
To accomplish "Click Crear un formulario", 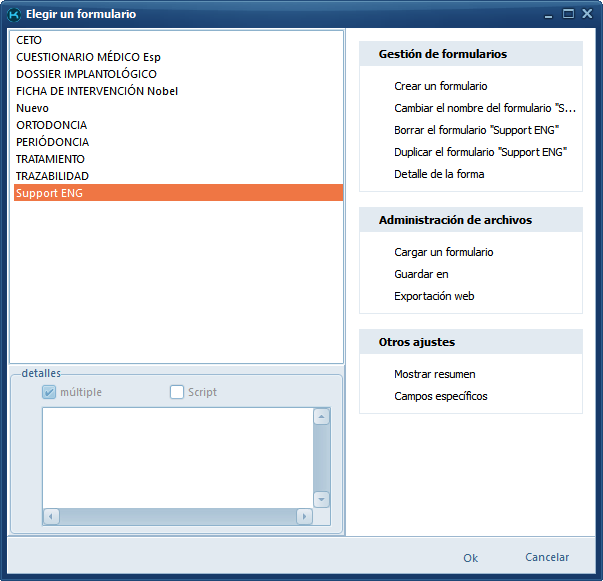I will [x=441, y=86].
